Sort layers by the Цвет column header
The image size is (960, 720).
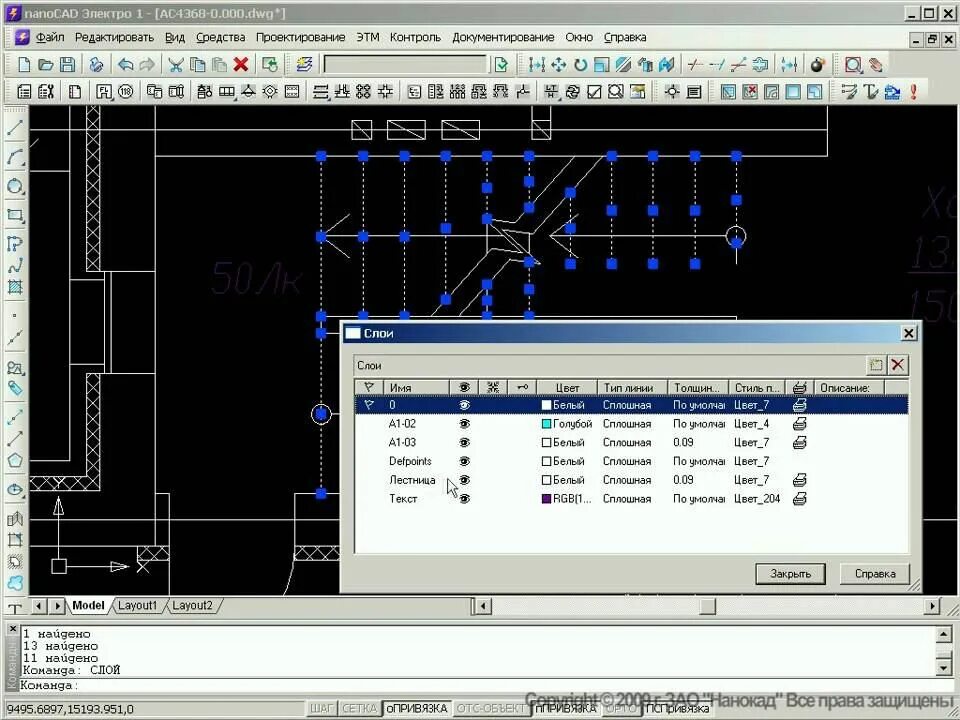point(567,388)
